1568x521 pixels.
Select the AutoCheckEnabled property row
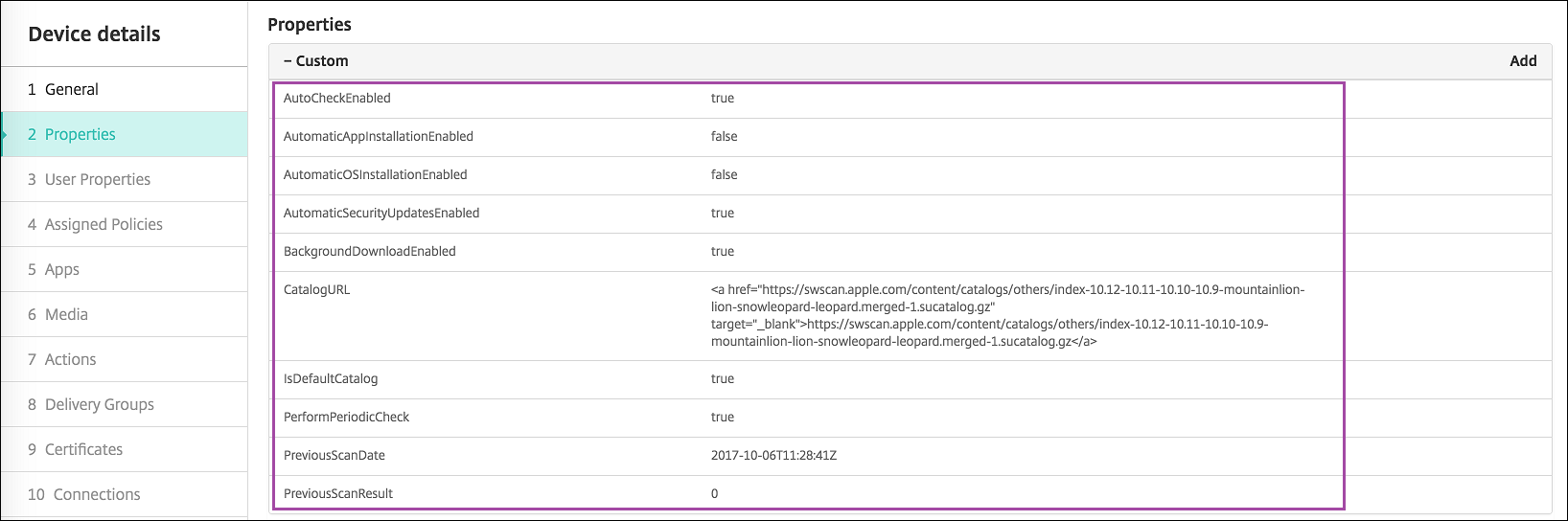(337, 99)
